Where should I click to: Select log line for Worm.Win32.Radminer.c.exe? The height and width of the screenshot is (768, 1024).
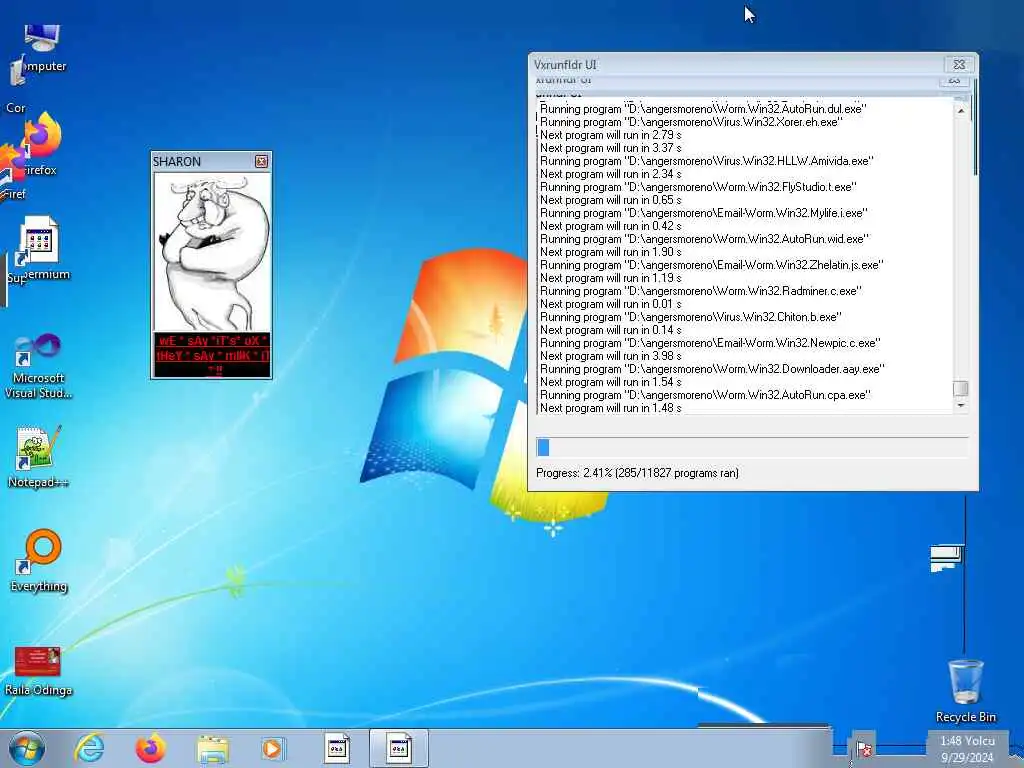[x=701, y=291]
